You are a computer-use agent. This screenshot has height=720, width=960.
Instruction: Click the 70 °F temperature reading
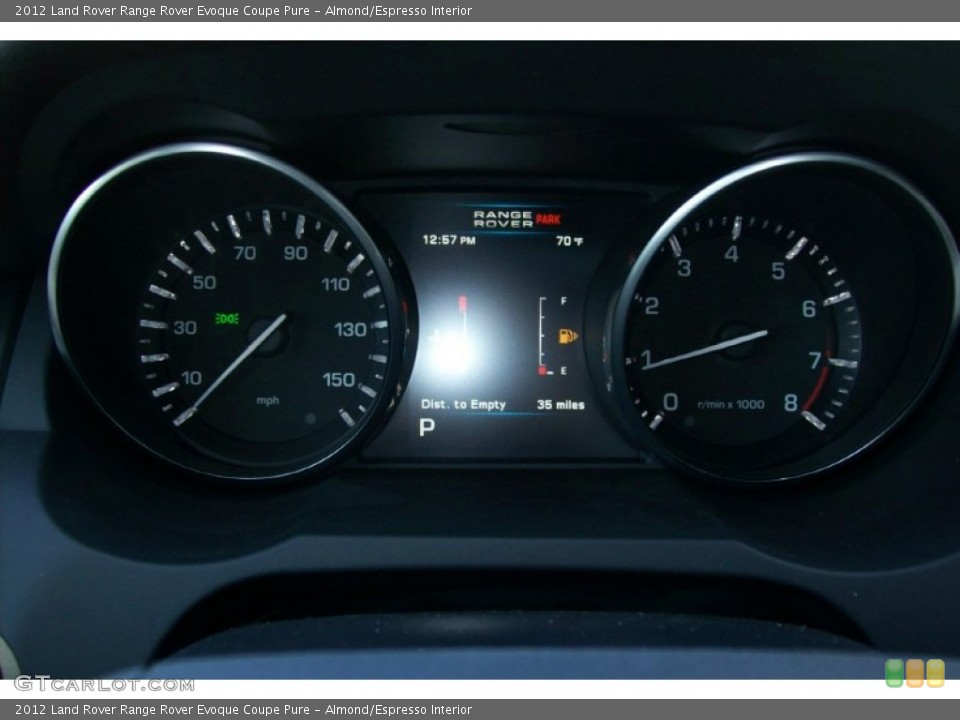(x=569, y=241)
